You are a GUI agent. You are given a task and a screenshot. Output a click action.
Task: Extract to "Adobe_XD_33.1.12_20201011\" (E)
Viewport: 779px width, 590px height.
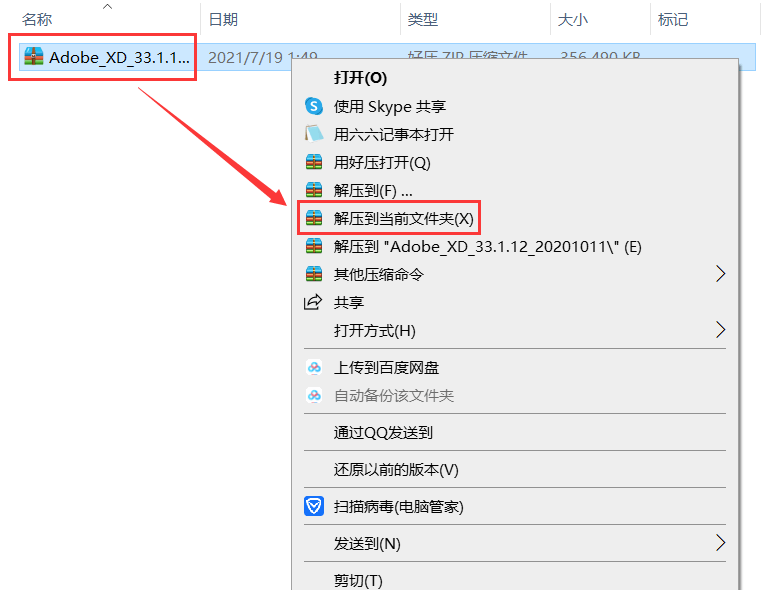(x=487, y=246)
